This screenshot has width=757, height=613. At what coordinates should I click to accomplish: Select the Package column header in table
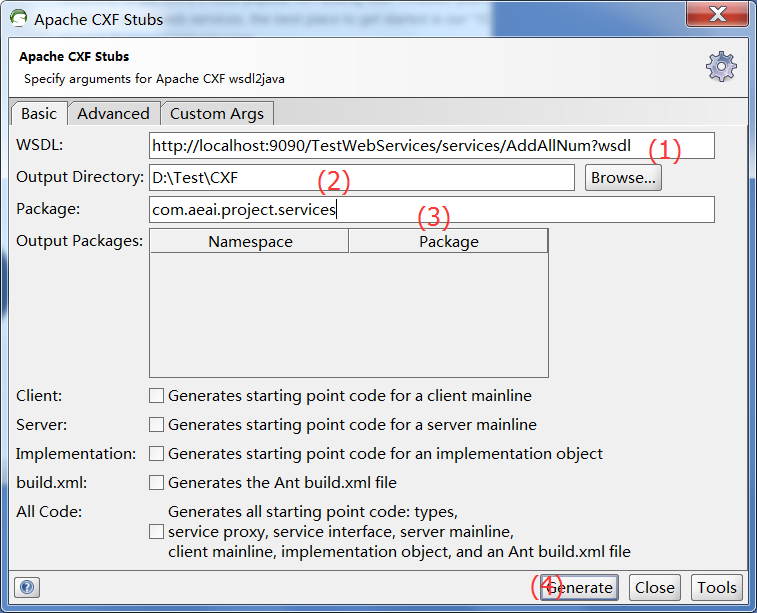pos(449,241)
